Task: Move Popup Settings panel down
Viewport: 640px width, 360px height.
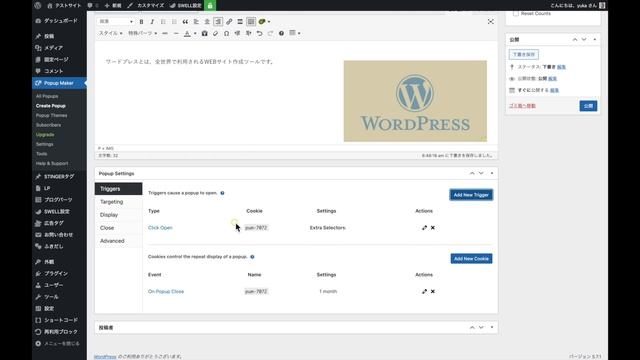Action: pos(481,173)
